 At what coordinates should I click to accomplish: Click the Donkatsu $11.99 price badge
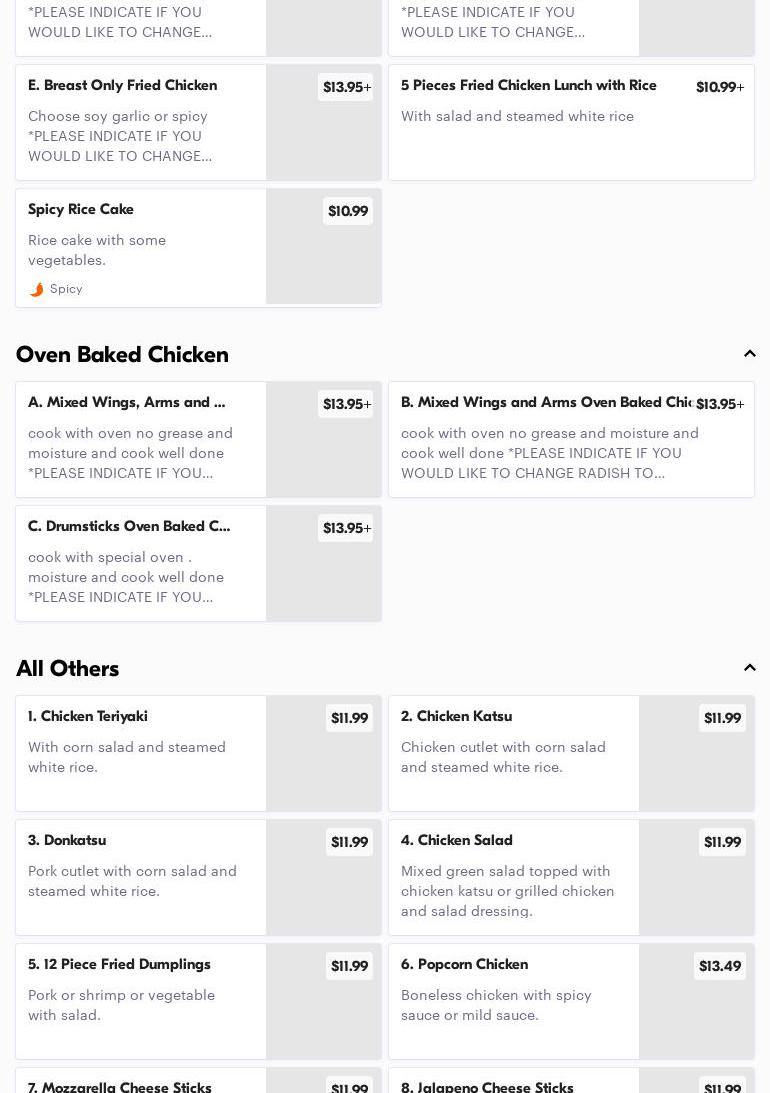(x=349, y=842)
